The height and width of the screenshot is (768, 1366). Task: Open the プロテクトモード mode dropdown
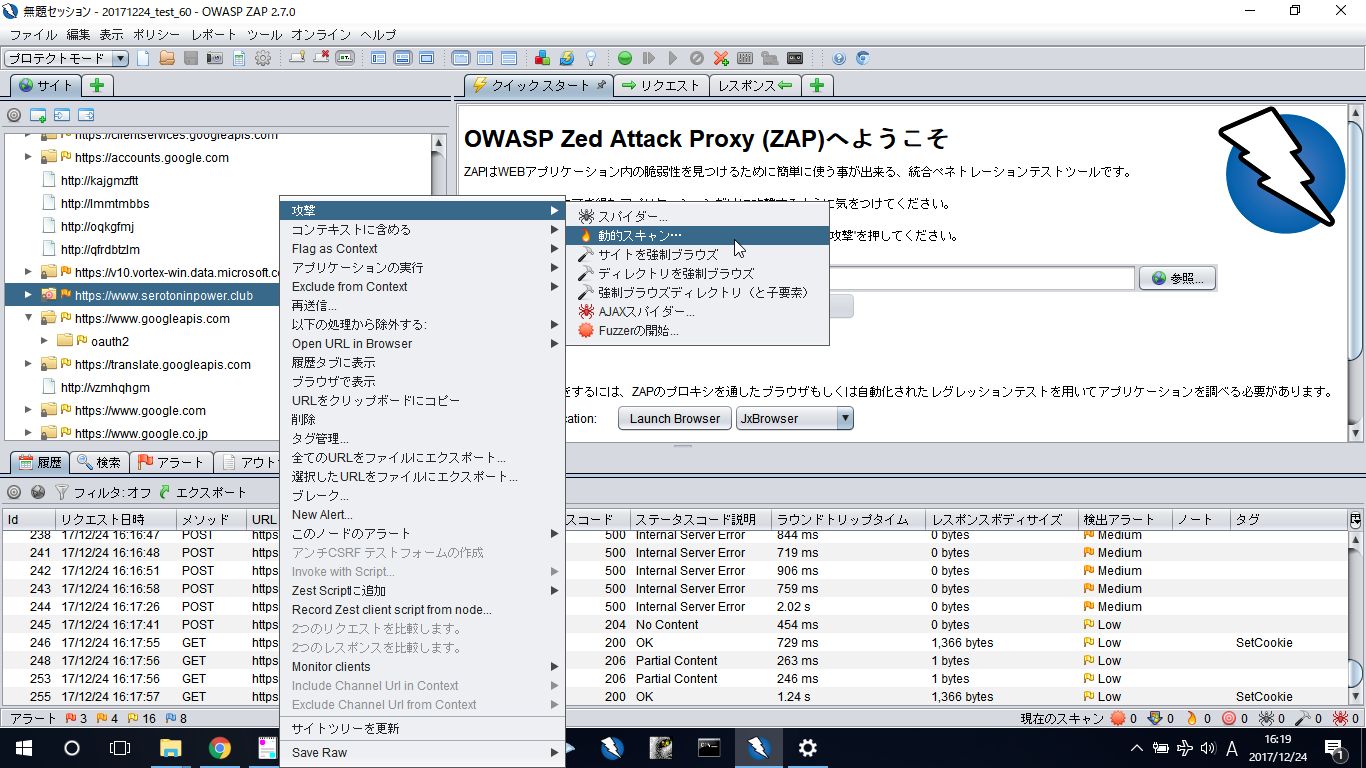click(x=67, y=58)
